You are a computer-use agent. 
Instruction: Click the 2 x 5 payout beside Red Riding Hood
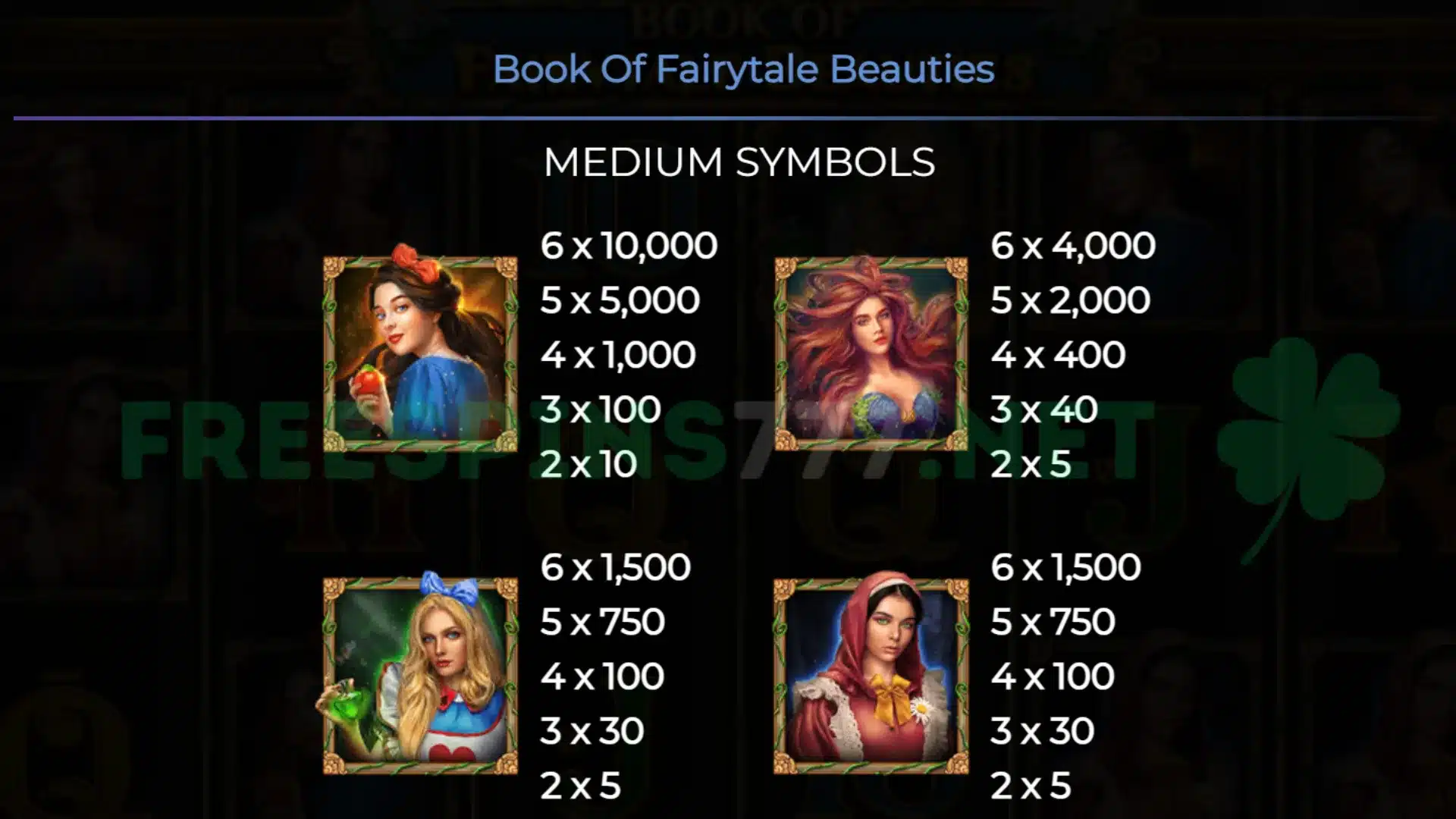pos(1031,786)
